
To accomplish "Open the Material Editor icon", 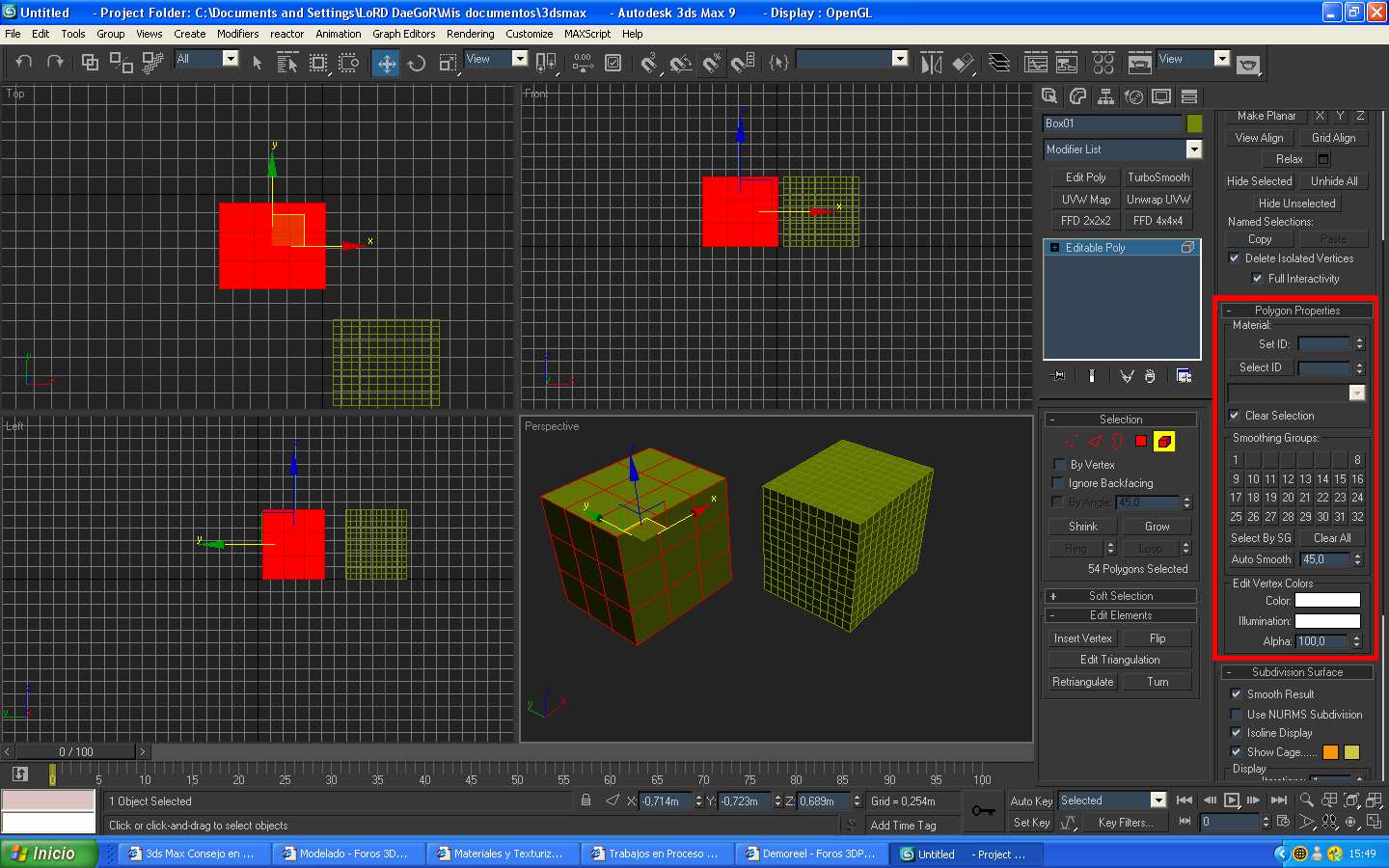I will click(x=1103, y=64).
